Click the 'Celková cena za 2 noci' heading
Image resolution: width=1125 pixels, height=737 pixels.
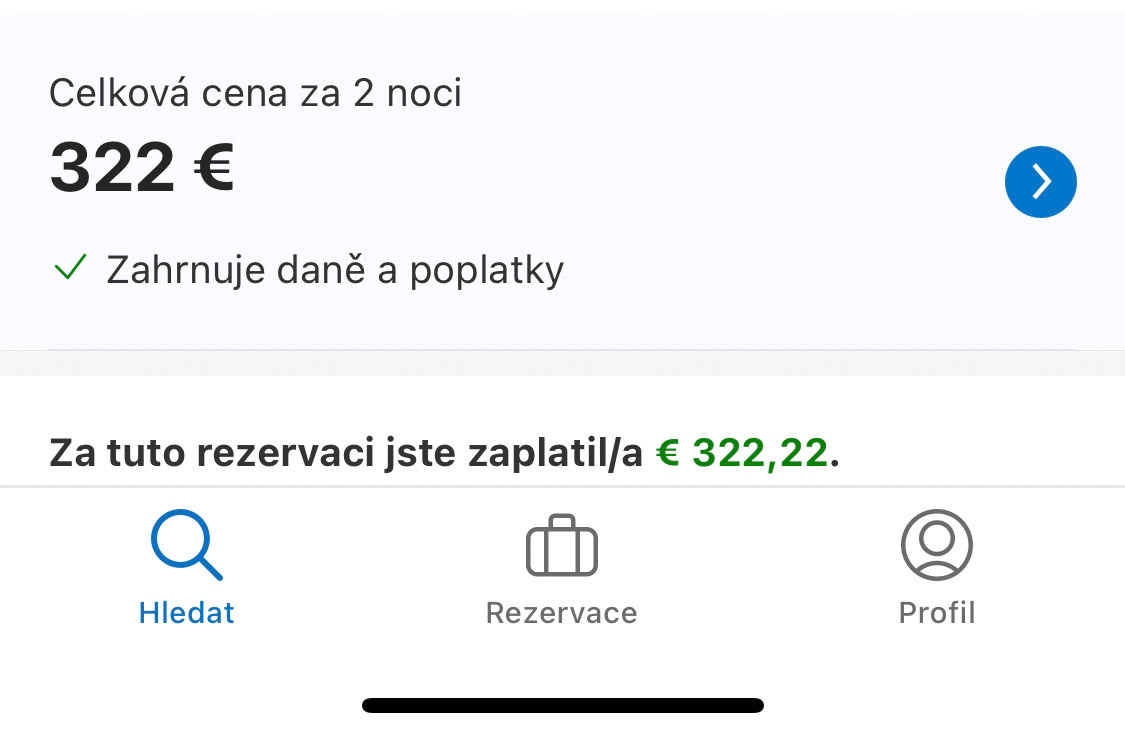click(x=255, y=94)
